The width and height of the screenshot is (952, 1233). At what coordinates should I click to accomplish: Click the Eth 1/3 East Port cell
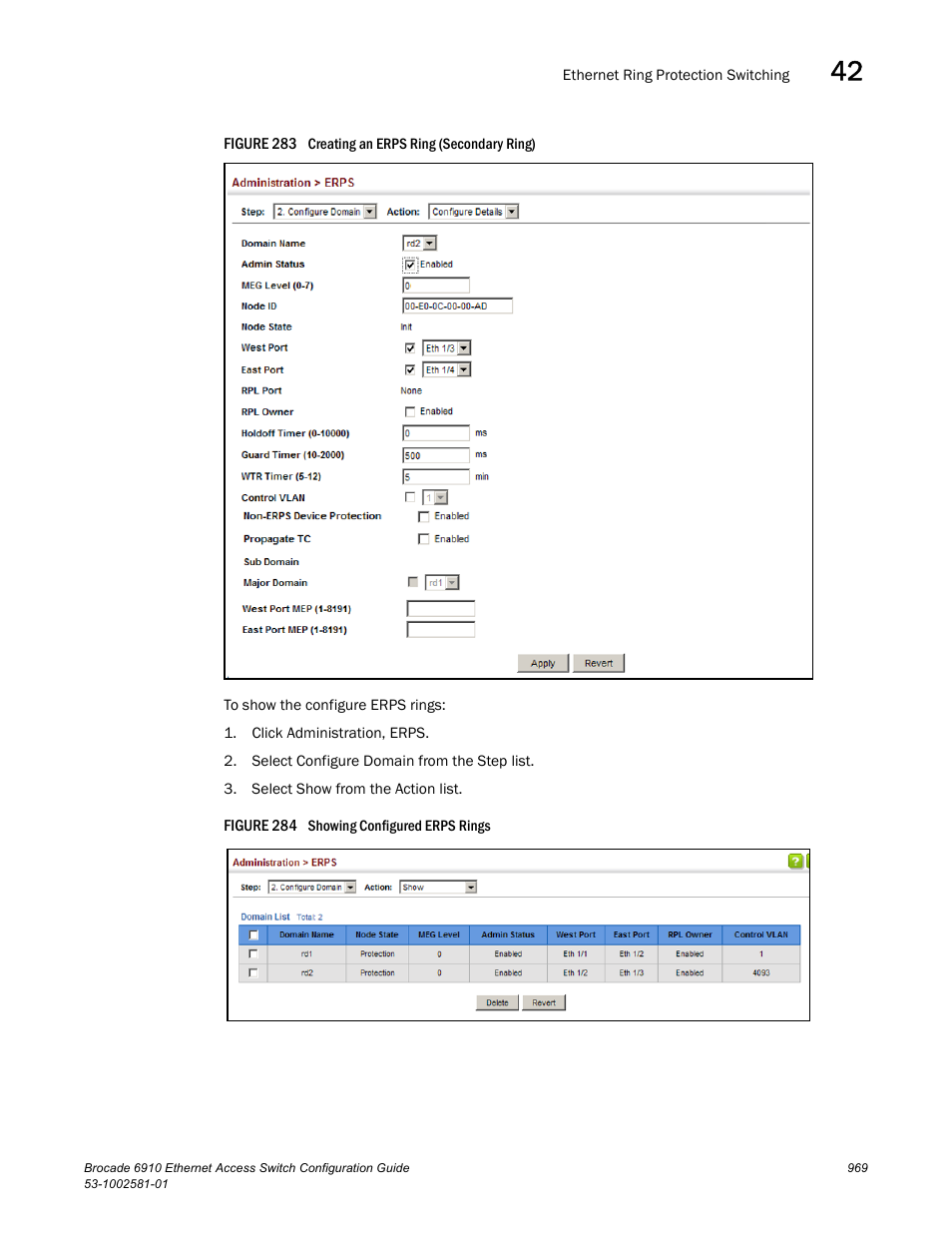pos(632,973)
